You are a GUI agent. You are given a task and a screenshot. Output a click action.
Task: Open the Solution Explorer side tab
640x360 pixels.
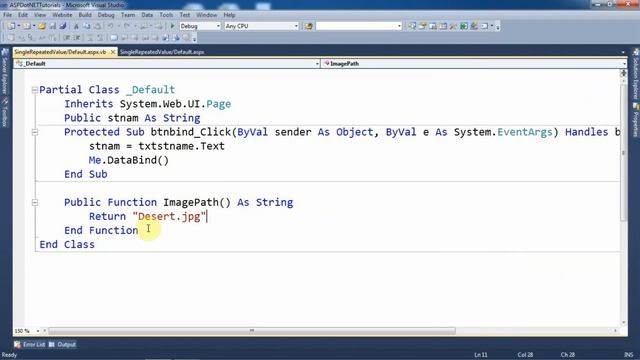pyautogui.click(x=636, y=73)
